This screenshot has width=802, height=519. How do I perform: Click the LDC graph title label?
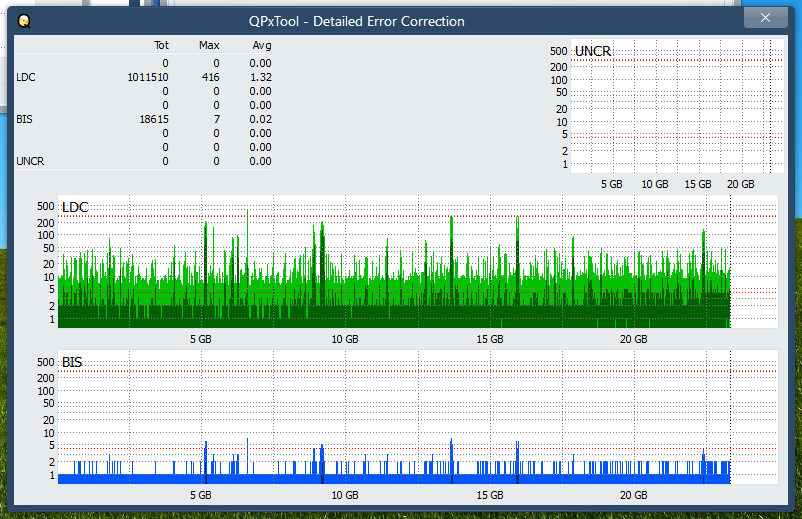click(75, 207)
